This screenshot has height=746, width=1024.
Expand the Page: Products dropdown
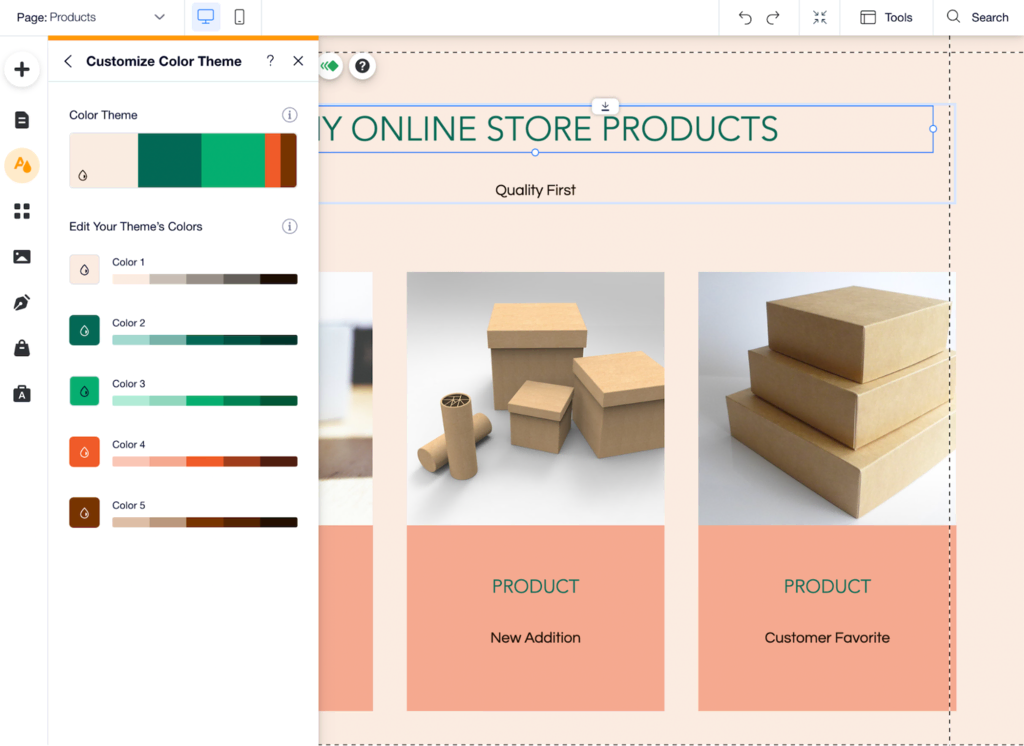[91, 17]
